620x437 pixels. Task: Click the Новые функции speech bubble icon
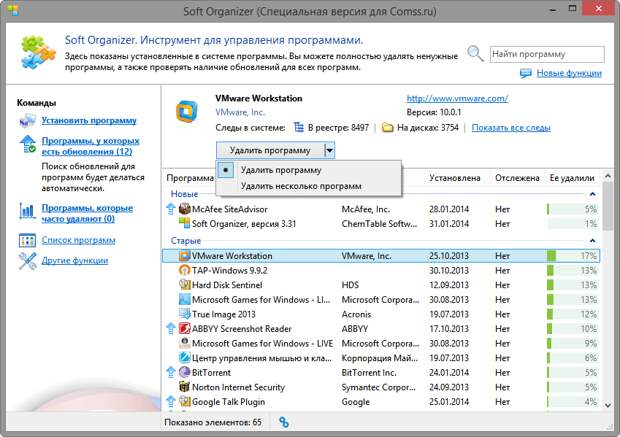click(525, 73)
